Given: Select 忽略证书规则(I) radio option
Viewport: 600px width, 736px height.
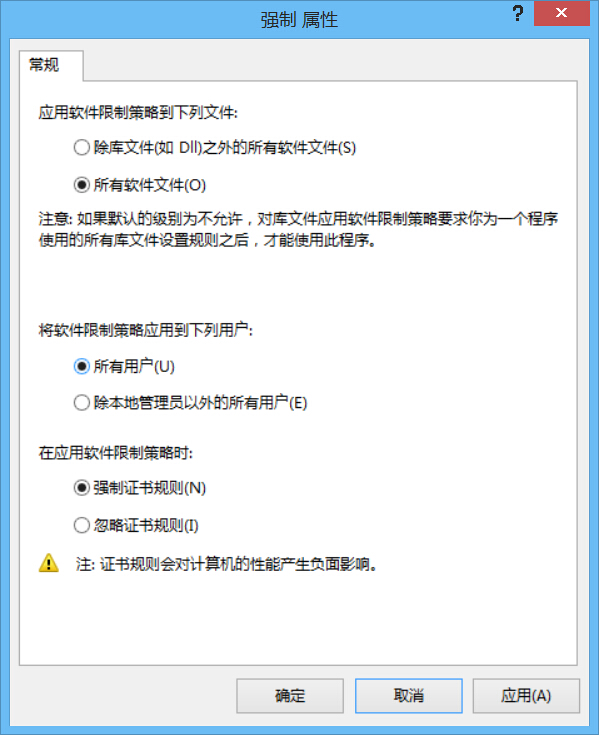Looking at the screenshot, I should (x=136, y=525).
